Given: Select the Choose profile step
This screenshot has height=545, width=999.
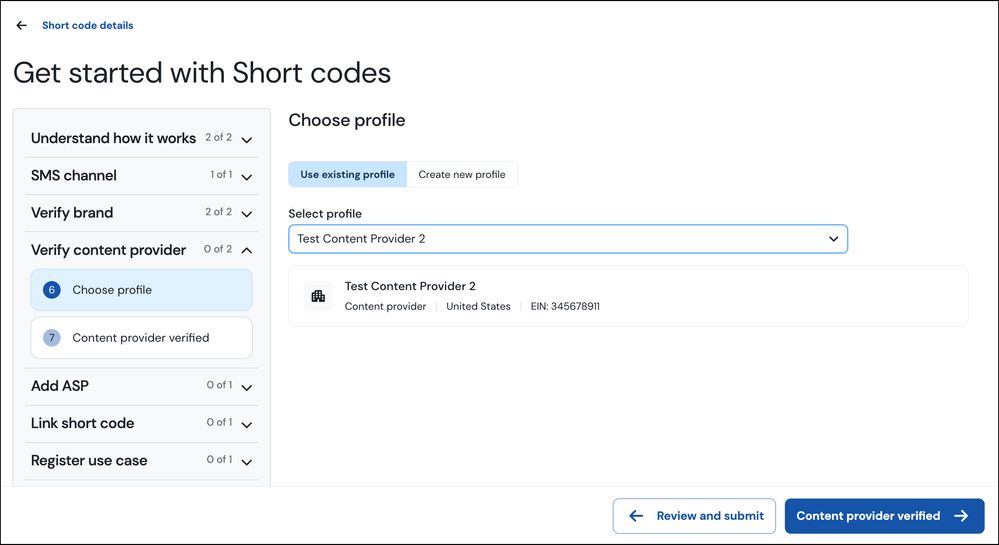Looking at the screenshot, I should (141, 290).
